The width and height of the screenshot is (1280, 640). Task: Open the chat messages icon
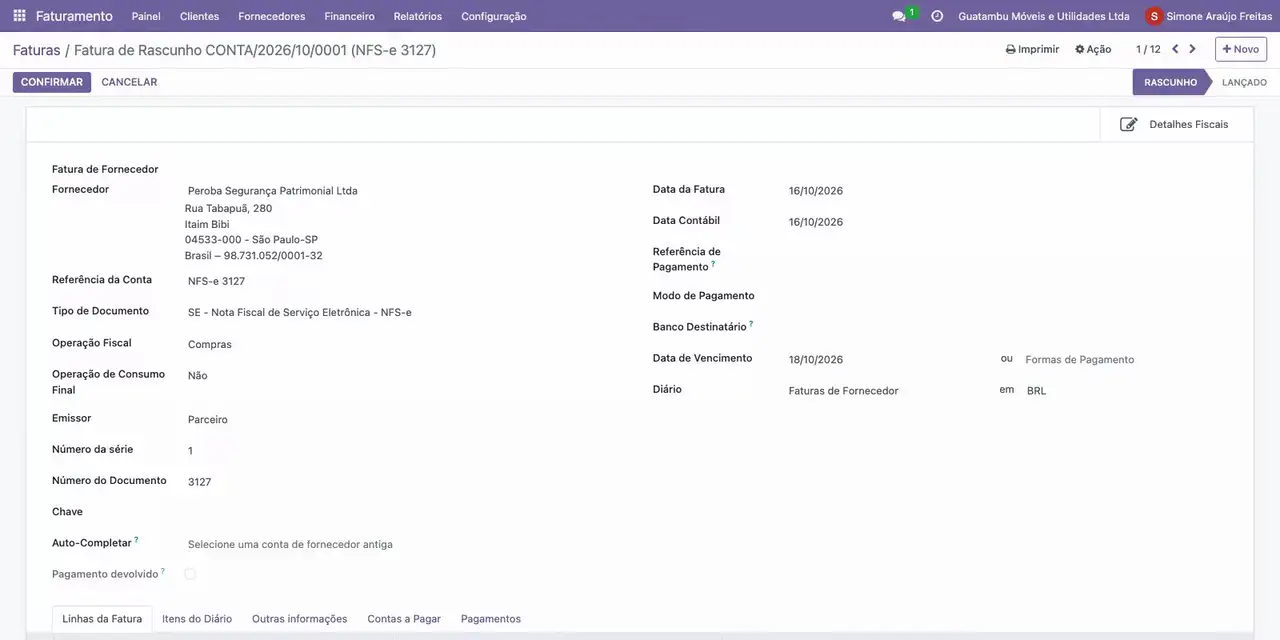click(x=899, y=16)
